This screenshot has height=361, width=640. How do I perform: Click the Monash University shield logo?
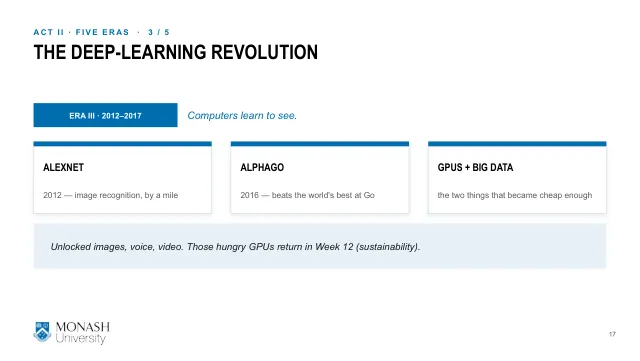coord(42,332)
